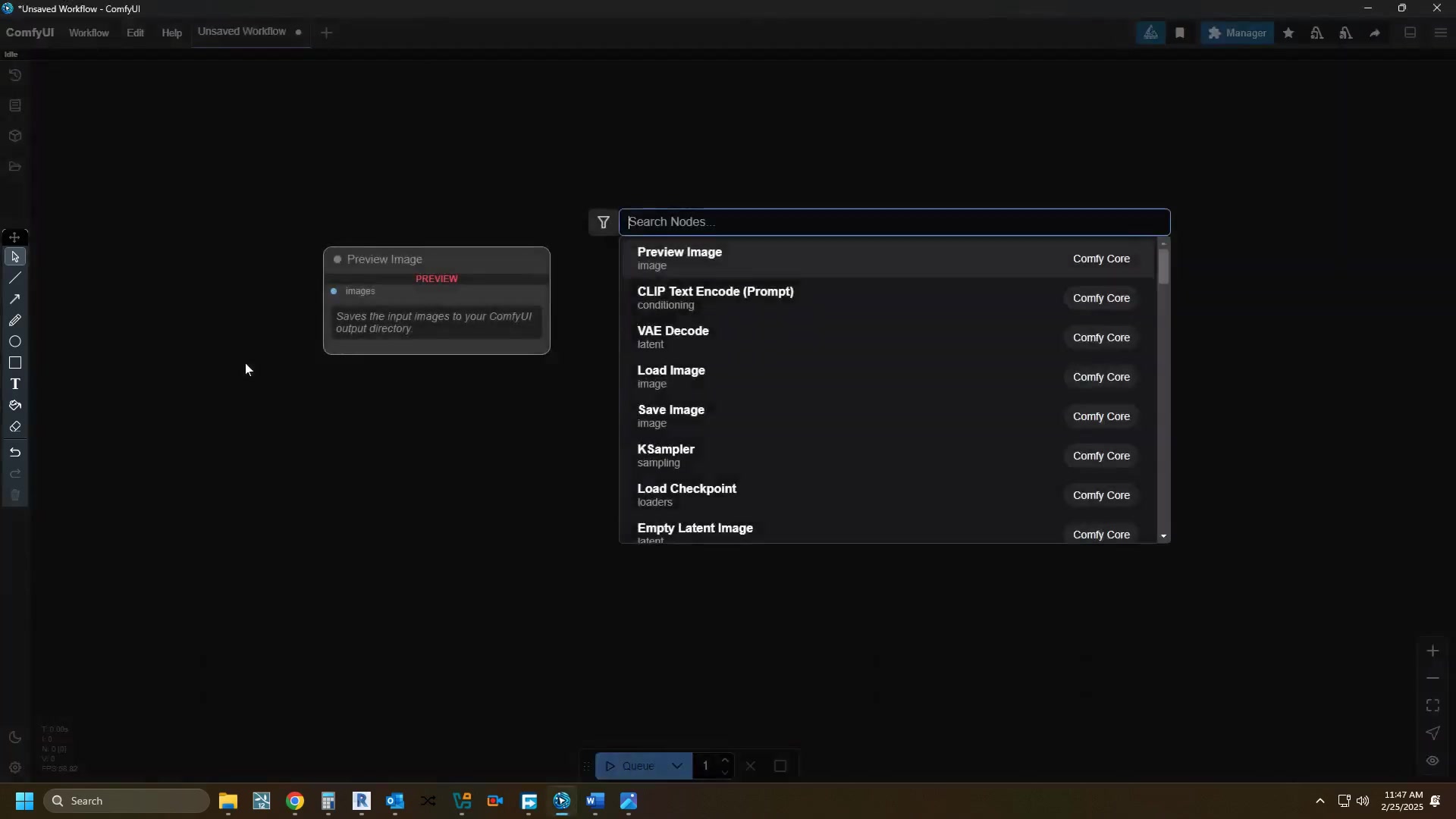
Task: Expand the Queue options dropdown arrow
Action: (x=677, y=766)
